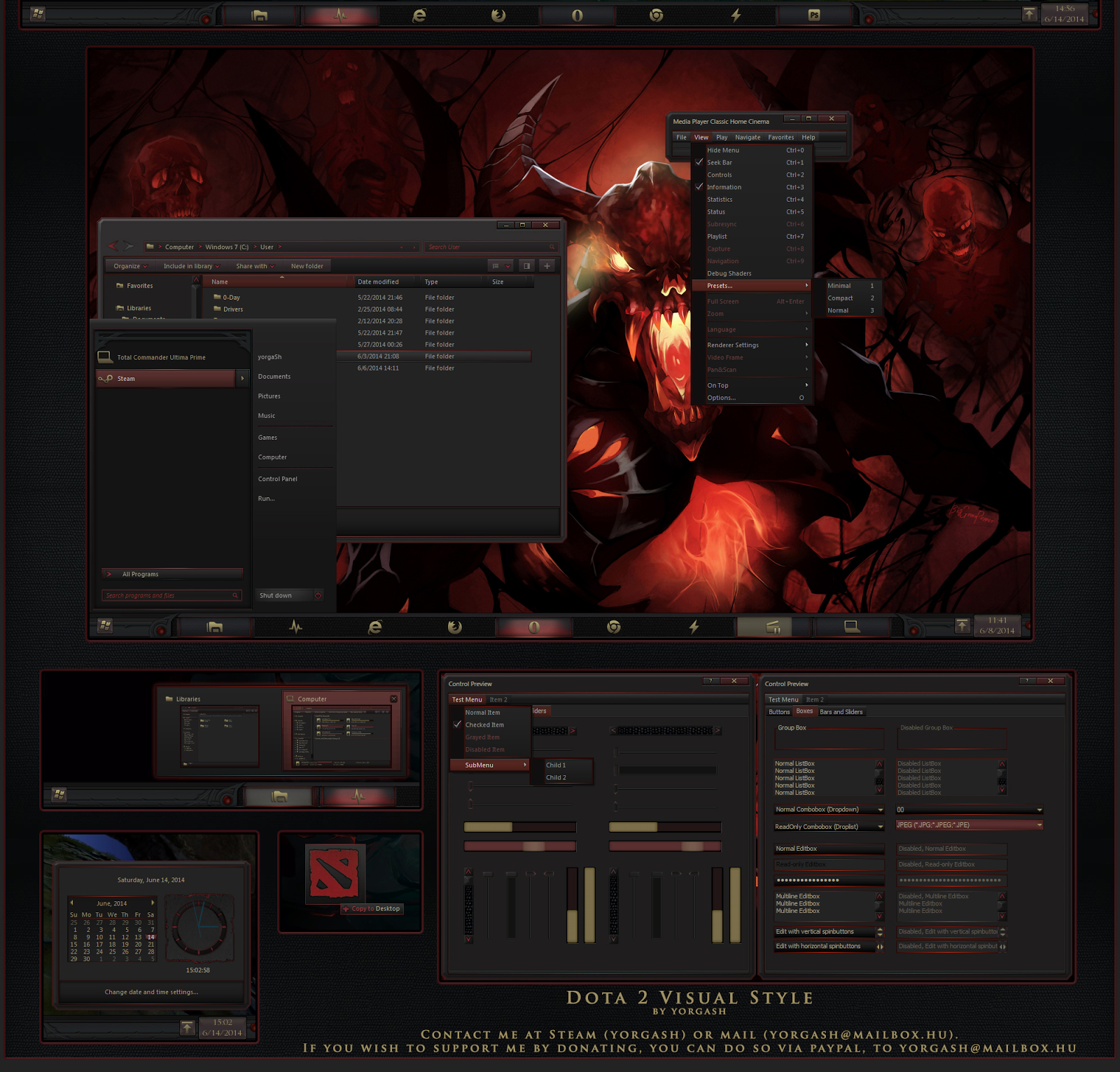Open the Explorer folder icon in the 14:56 taskbar
This screenshot has width=1120, height=1072.
click(x=260, y=15)
